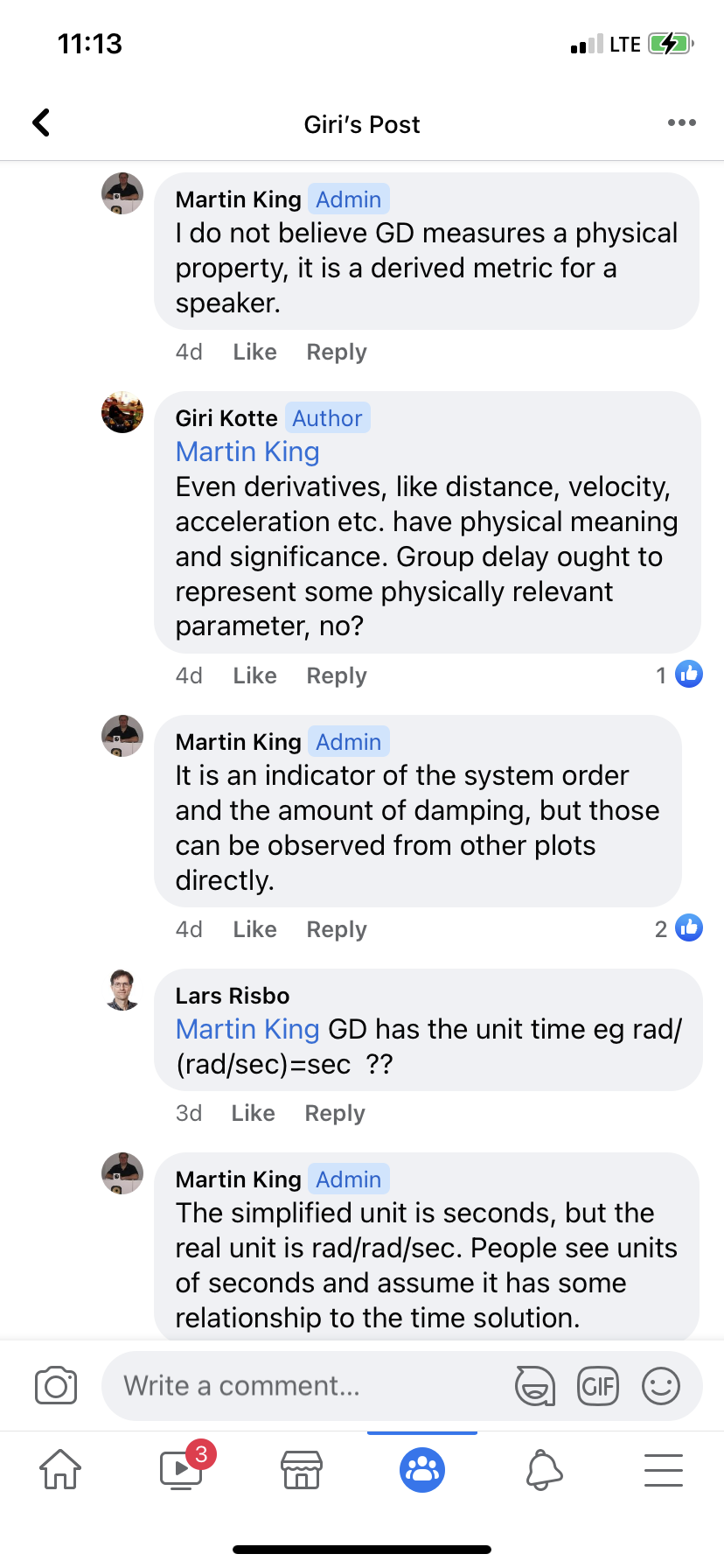Open the GIF picker
Viewport: 724px width, 1568px height.
[x=598, y=1386]
